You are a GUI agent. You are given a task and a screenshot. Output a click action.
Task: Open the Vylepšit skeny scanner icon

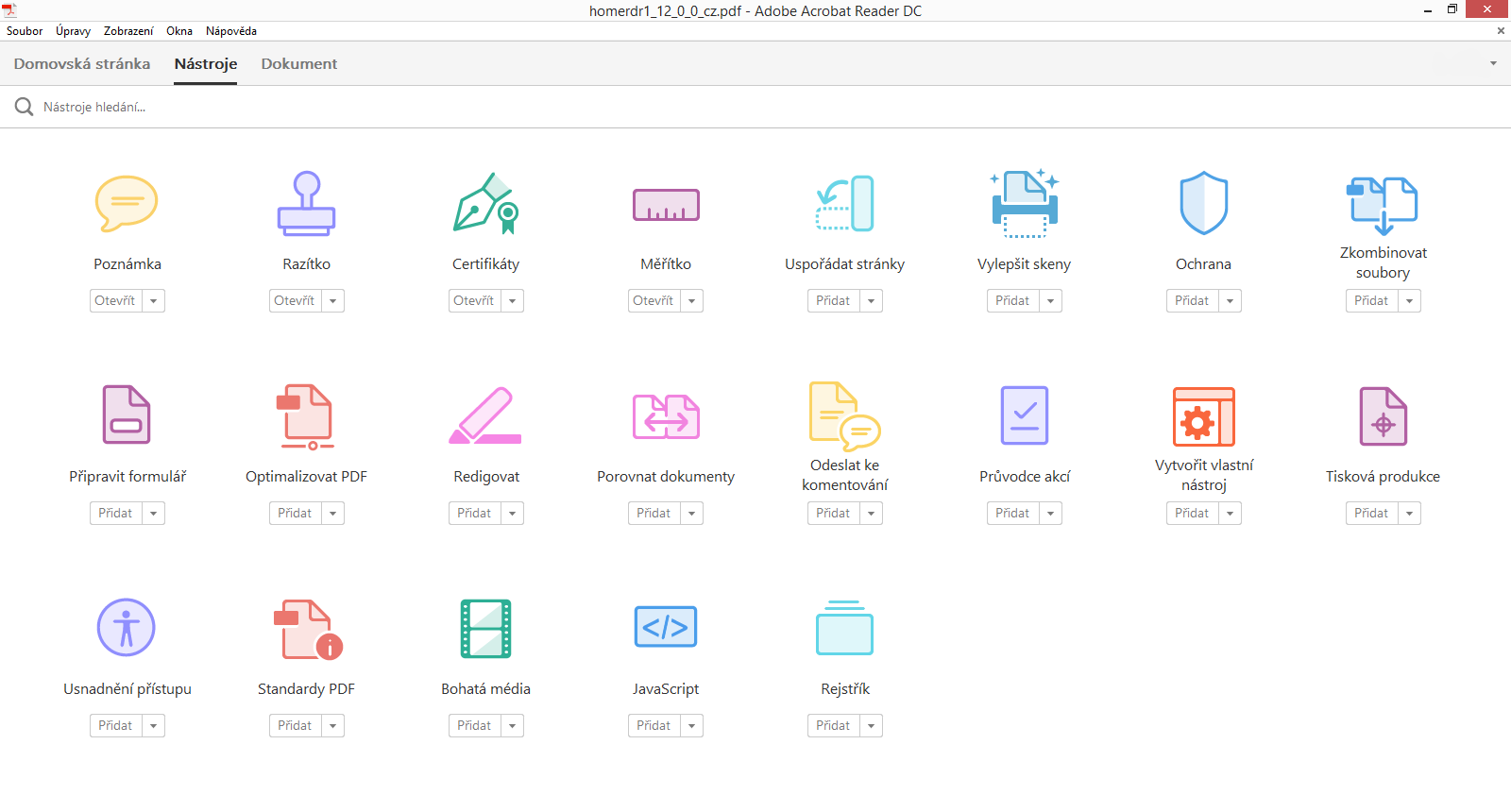coord(1025,203)
